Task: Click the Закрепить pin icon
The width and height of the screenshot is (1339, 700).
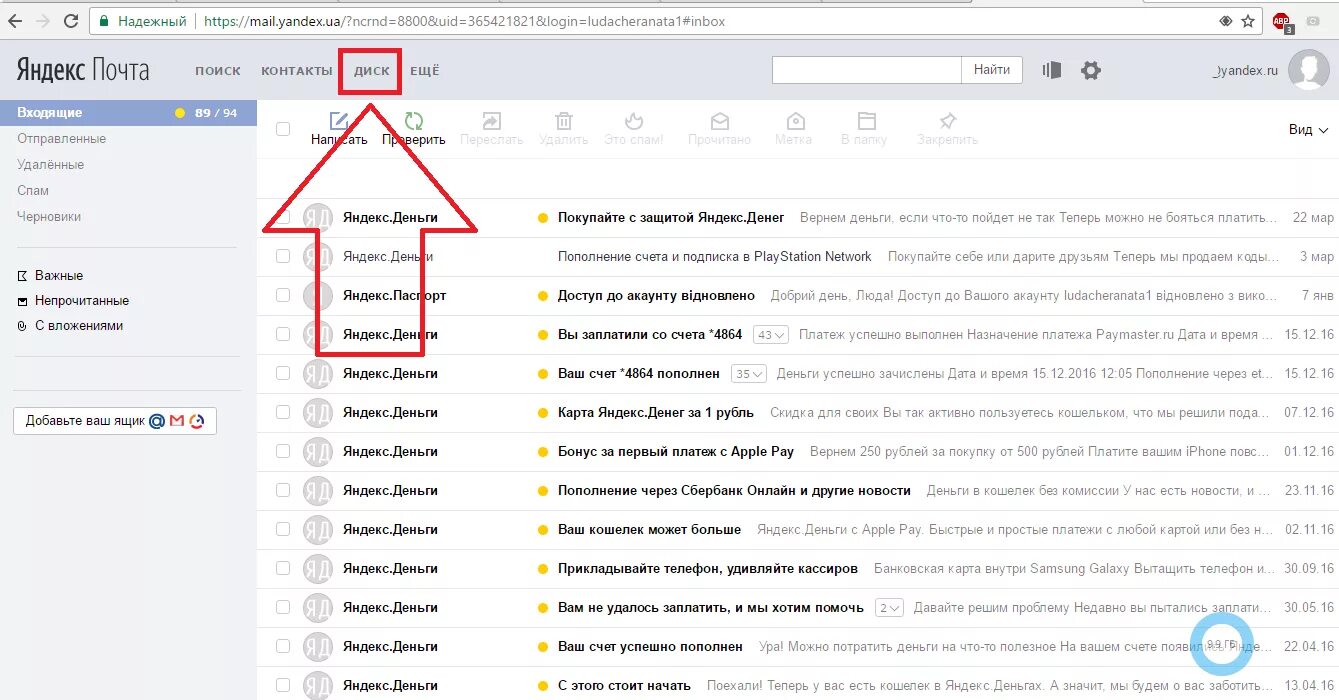Action: coord(947,121)
